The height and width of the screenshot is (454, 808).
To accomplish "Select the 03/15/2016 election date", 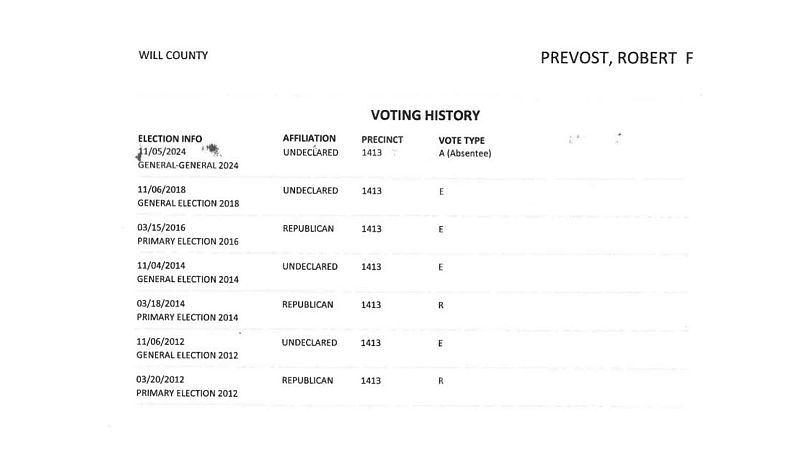I will 161,228.
